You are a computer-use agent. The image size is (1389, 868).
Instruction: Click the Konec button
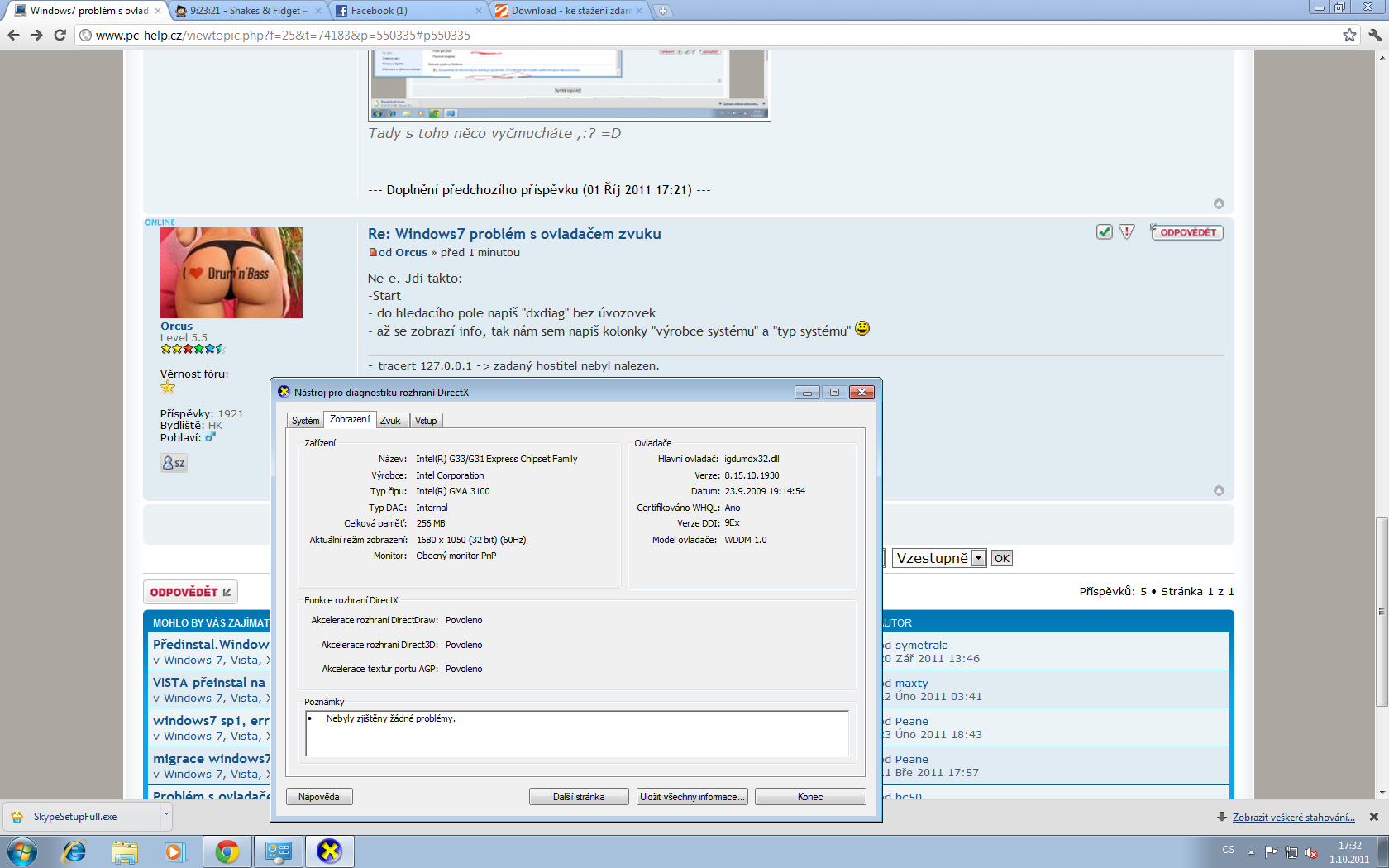point(810,797)
